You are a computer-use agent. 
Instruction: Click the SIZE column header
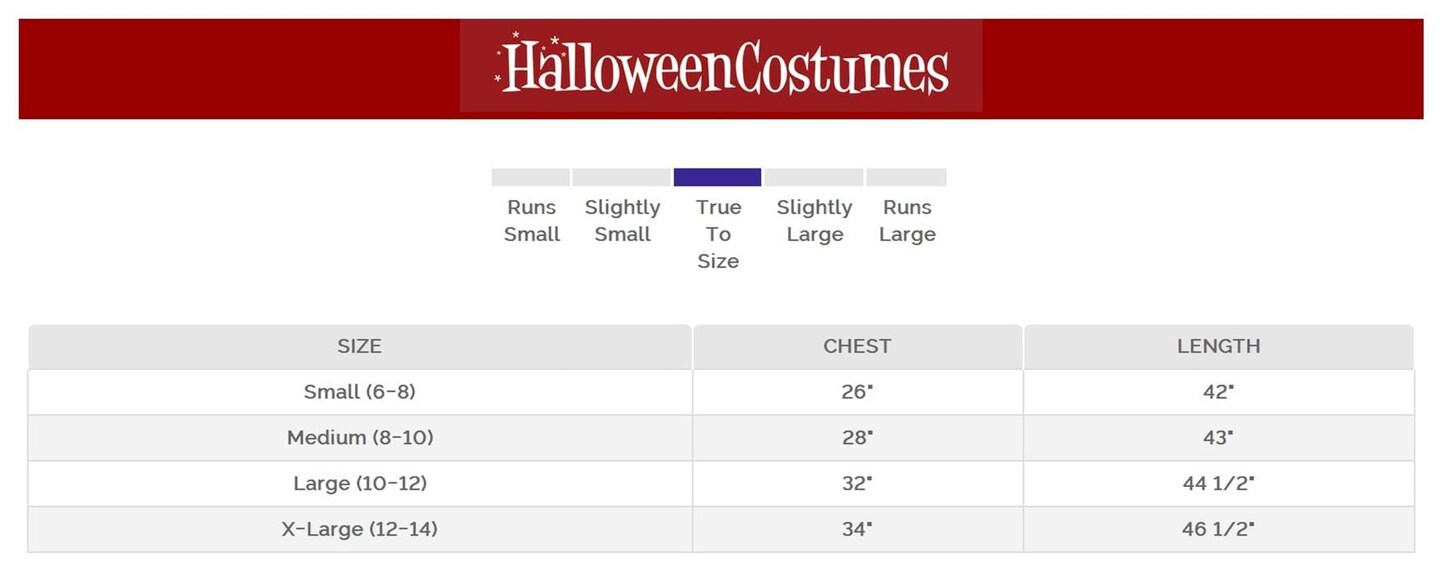[359, 346]
